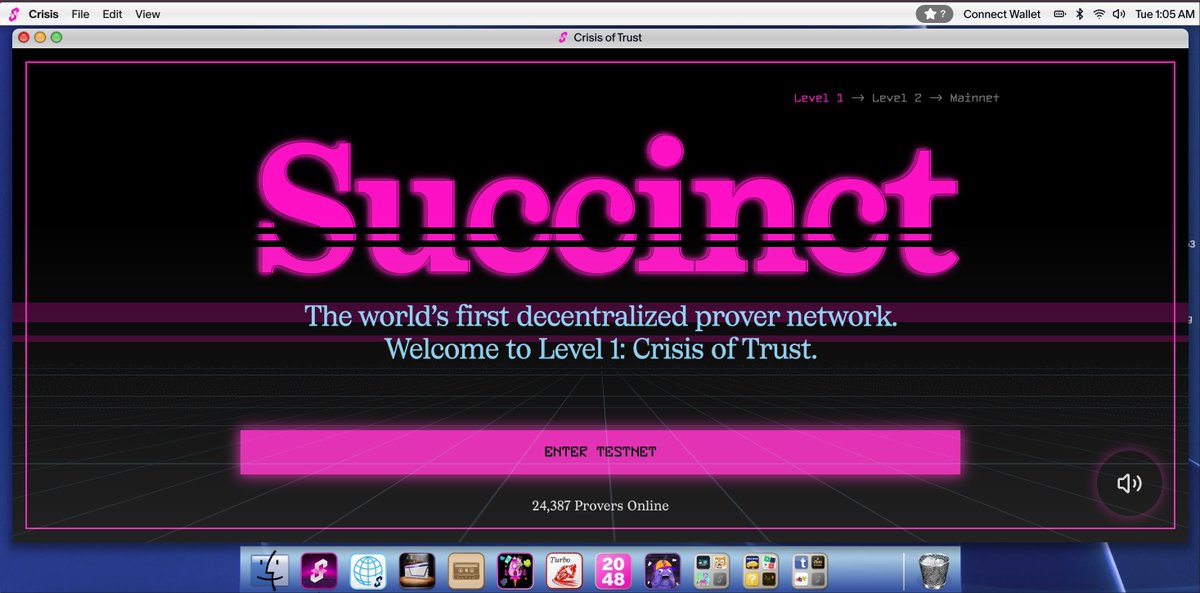Close the Crisis of Trust window
The image size is (1200, 593).
24,37
